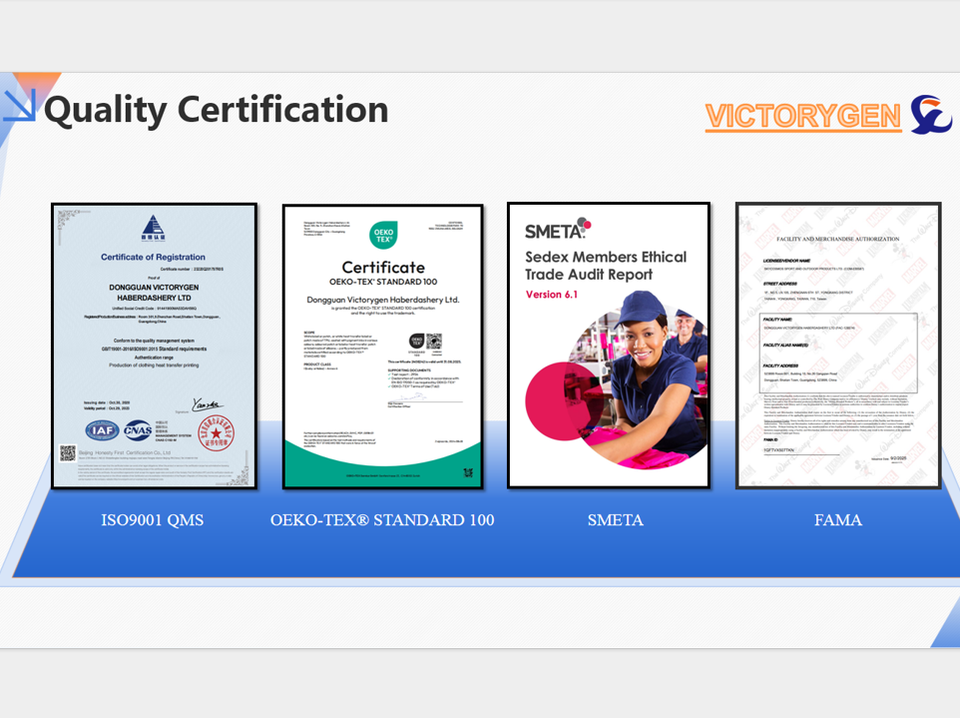Screen dimensions: 960x718
Task: Click the signature on the ISO certificate
Action: point(207,405)
